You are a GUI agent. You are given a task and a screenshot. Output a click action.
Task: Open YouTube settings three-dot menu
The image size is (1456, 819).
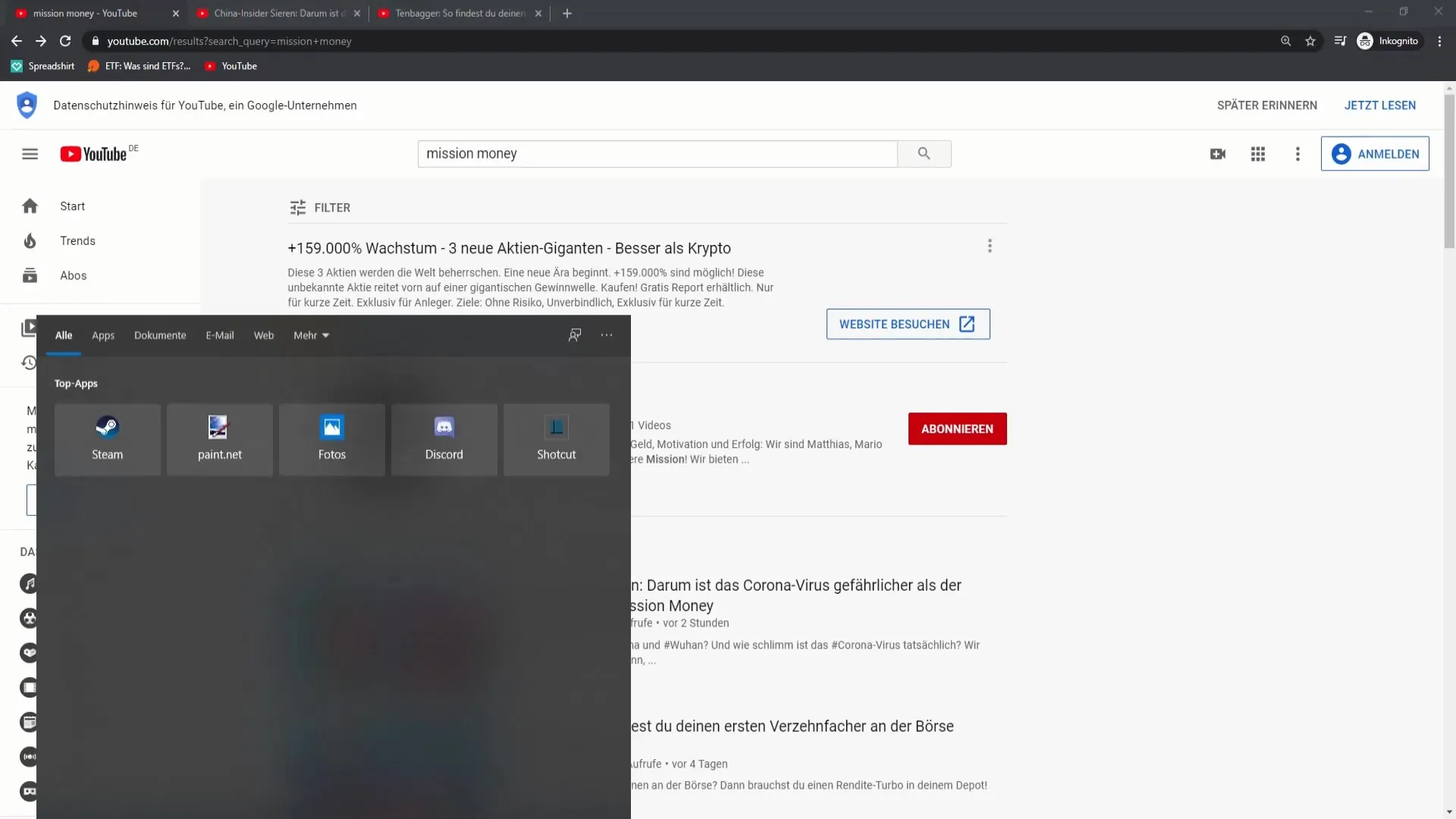1298,154
